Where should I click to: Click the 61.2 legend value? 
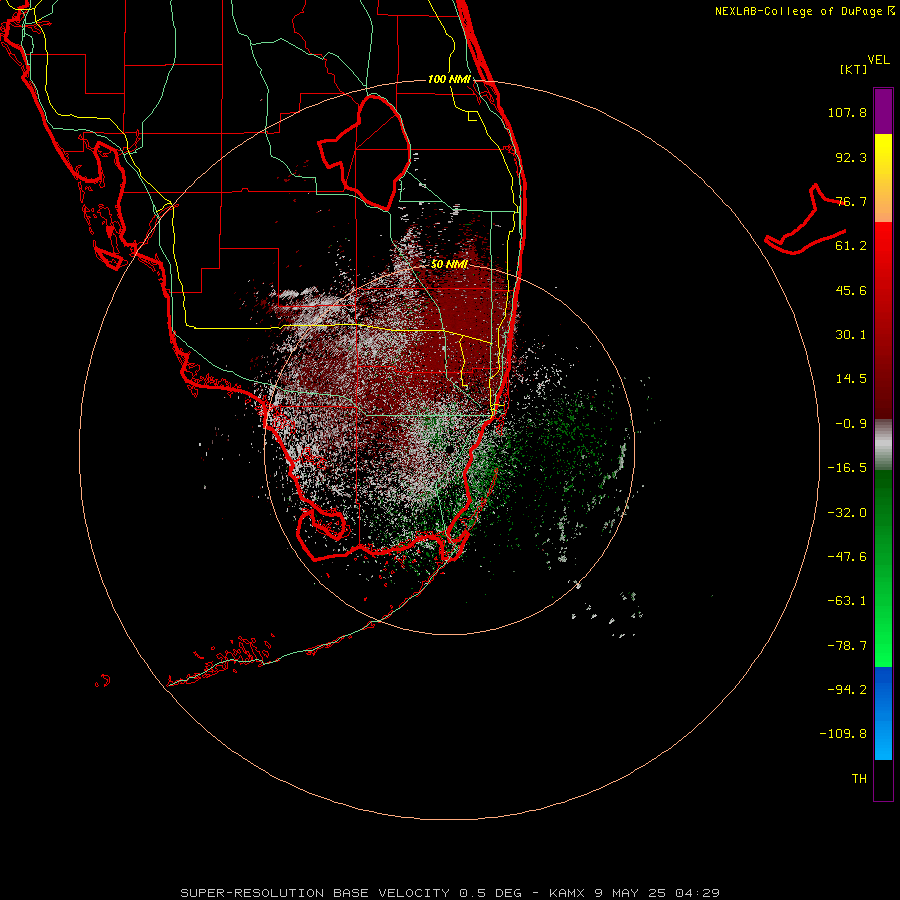[x=851, y=246]
